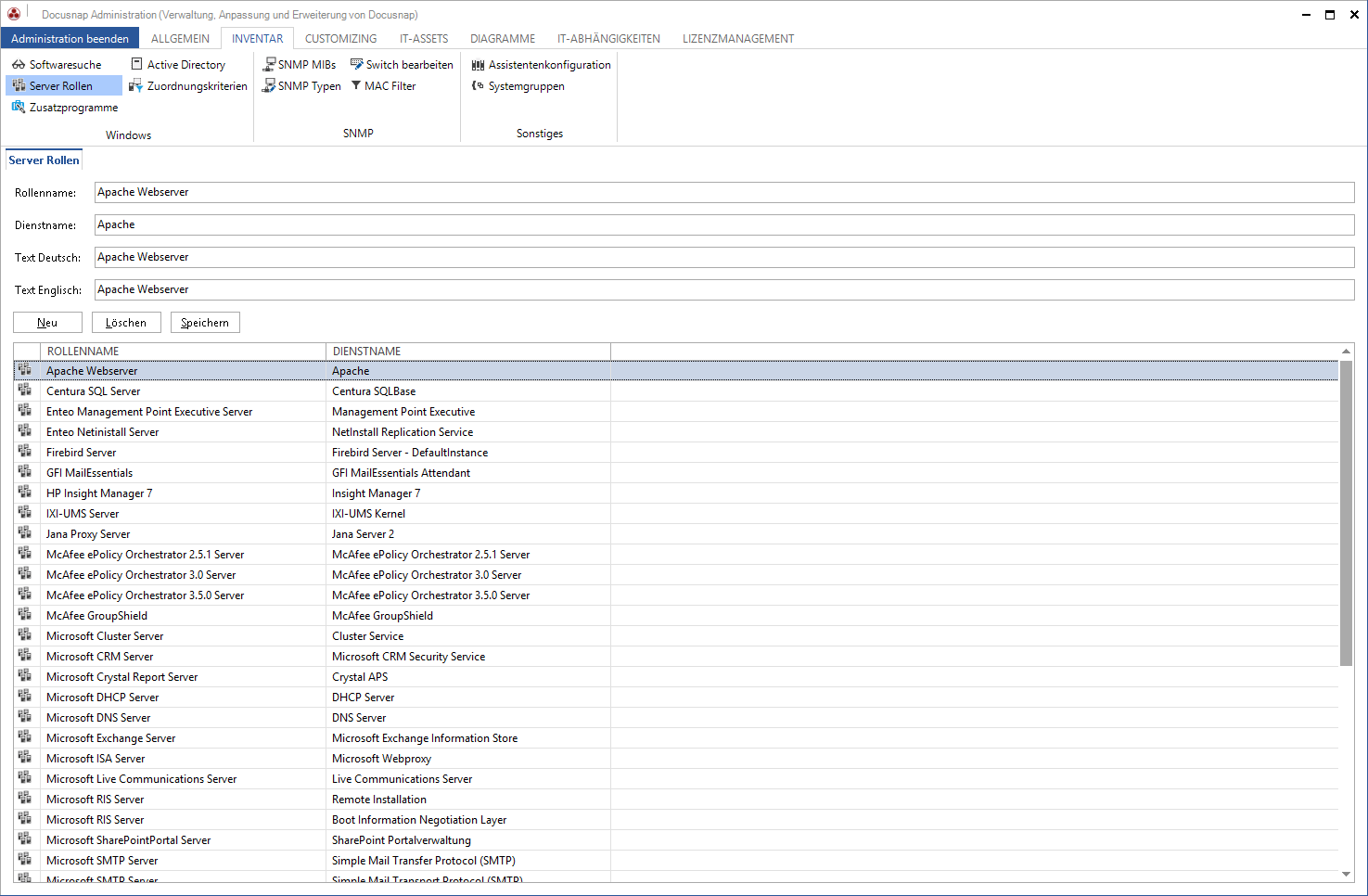Click role icon of Firebird Server row
This screenshot has width=1368, height=896.
pos(25,452)
